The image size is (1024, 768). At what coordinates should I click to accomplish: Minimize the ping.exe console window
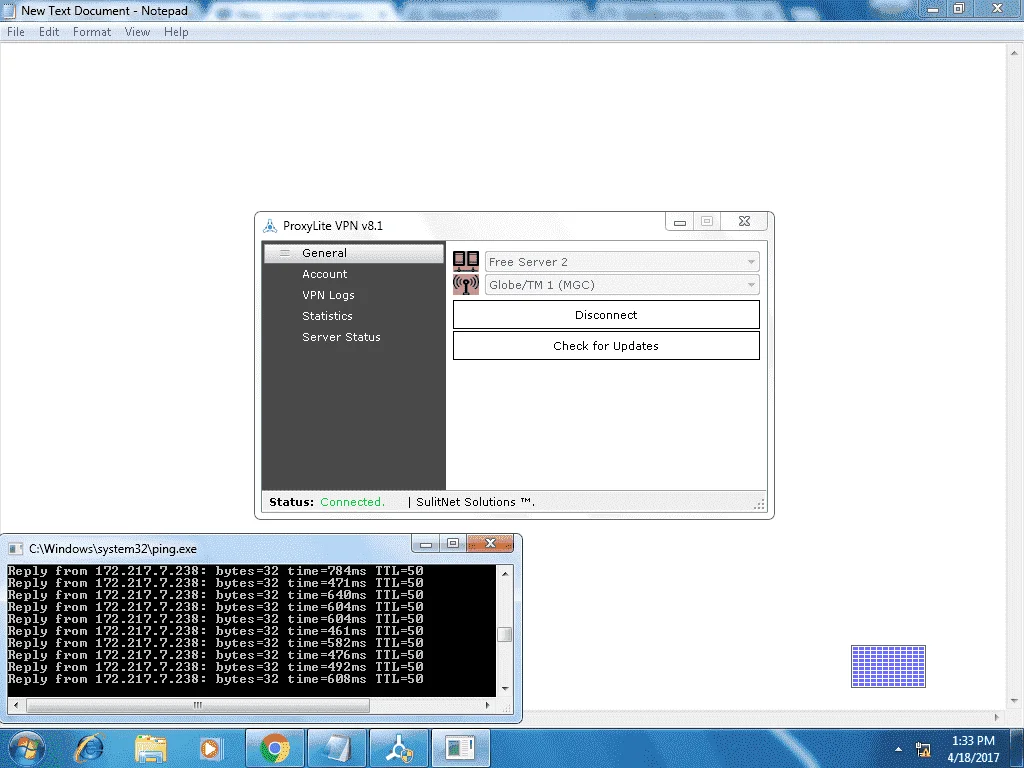[426, 543]
